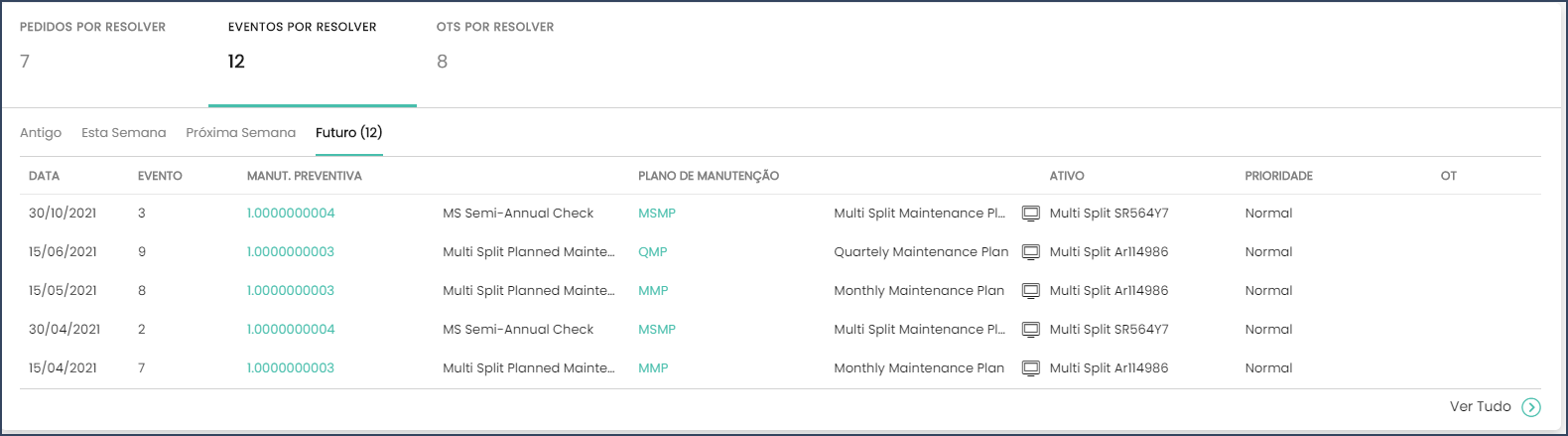Open preventive maintenance 1.0000000003 for event 9
Viewport: 1568px width, 436px height.
coord(291,252)
